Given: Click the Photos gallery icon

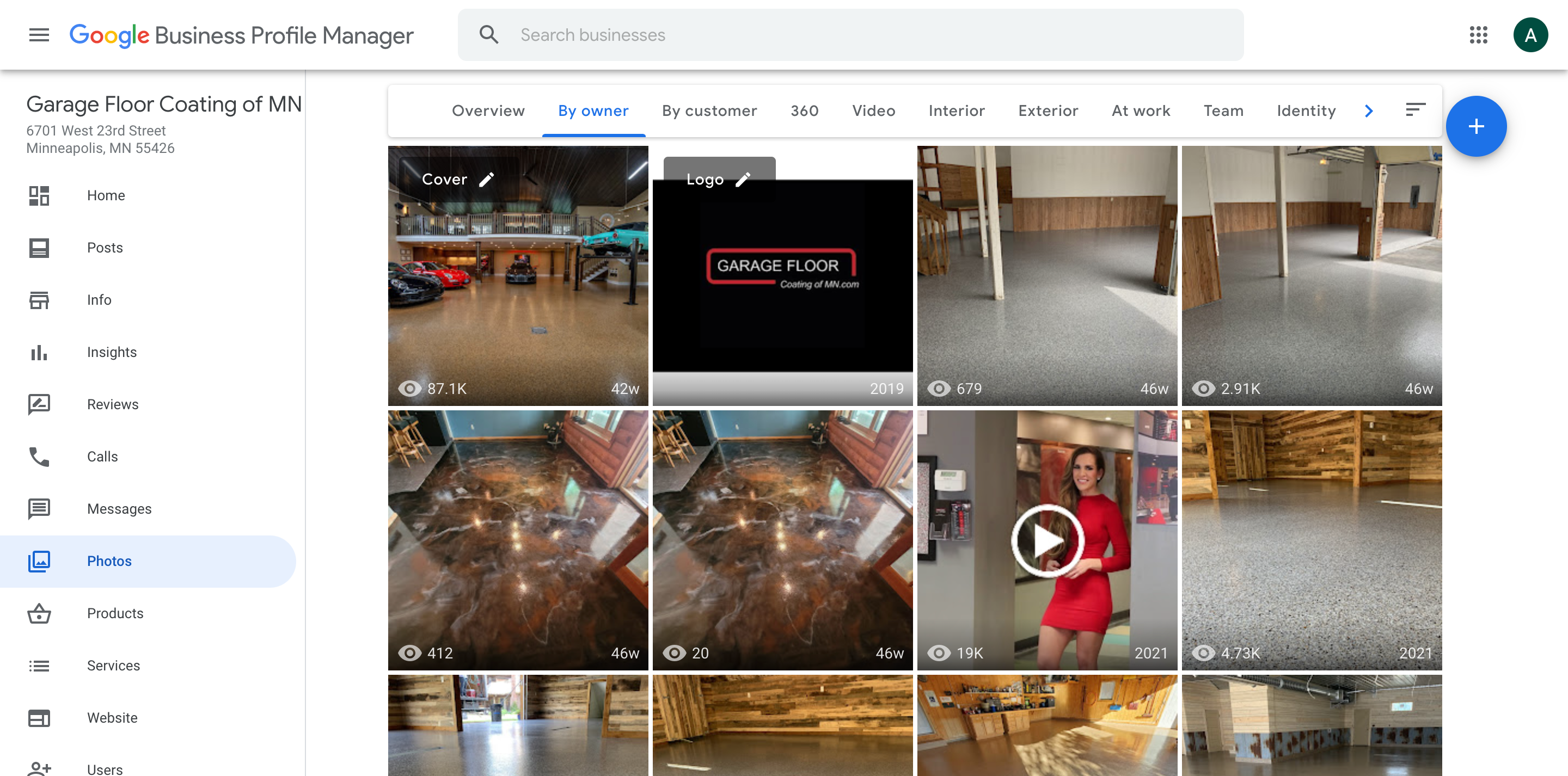Looking at the screenshot, I should [39, 561].
